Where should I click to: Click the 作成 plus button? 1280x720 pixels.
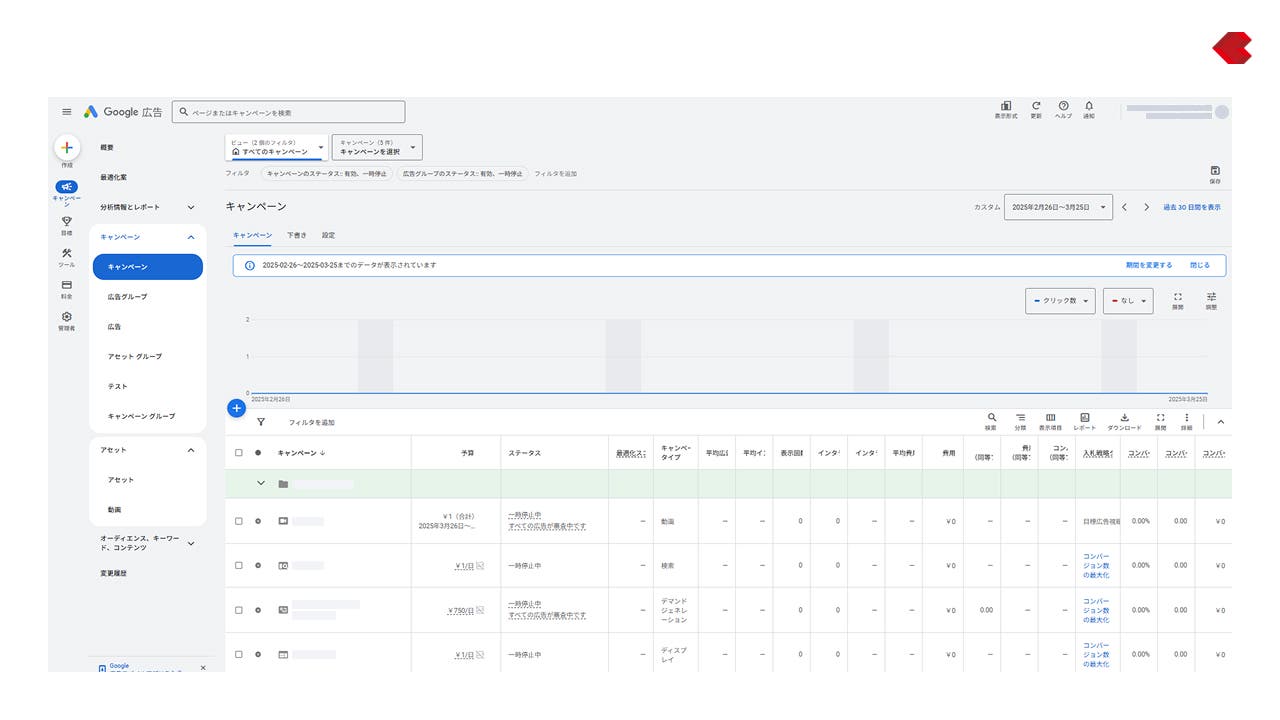(x=67, y=148)
